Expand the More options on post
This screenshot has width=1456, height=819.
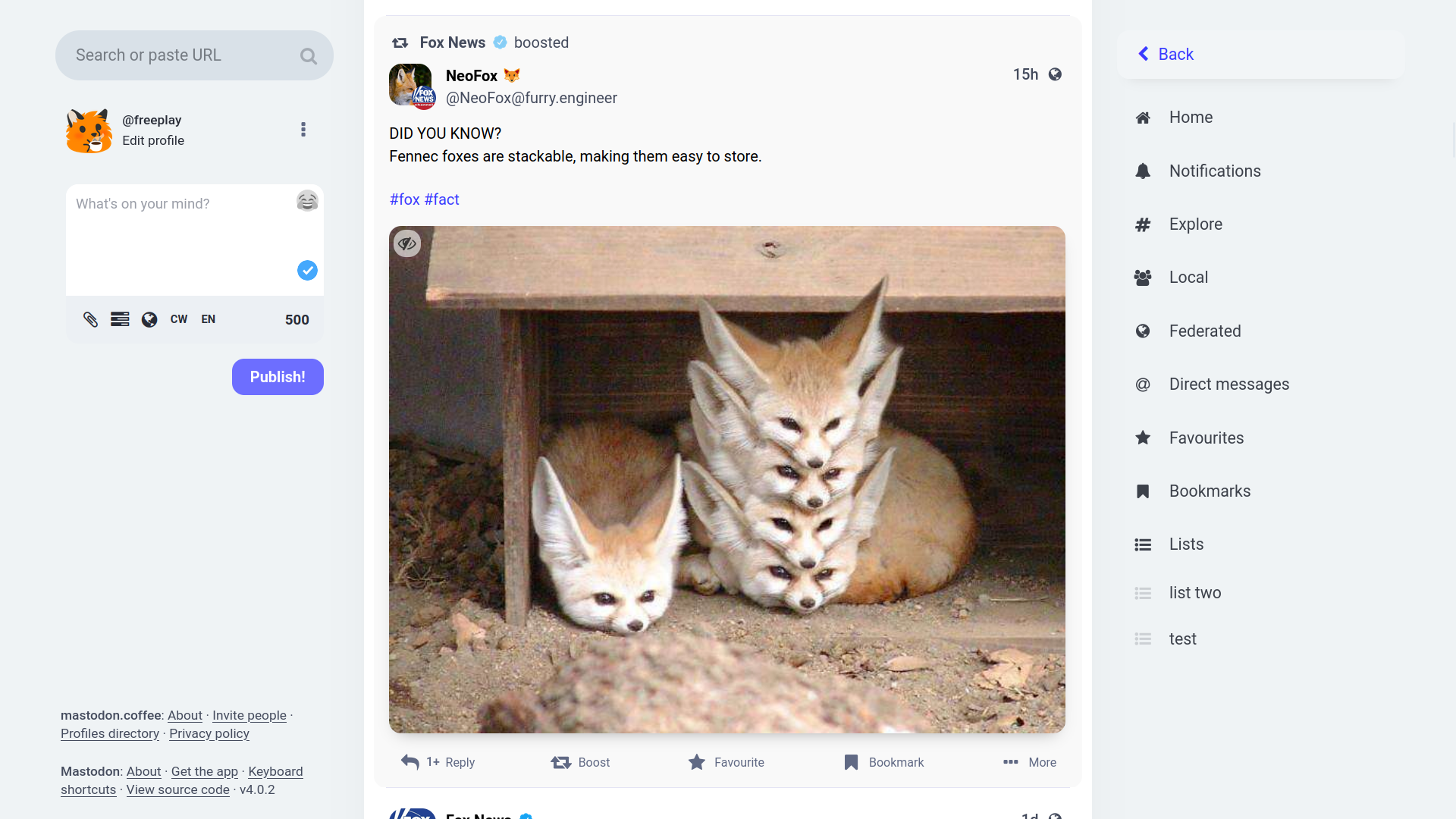pos(1030,762)
